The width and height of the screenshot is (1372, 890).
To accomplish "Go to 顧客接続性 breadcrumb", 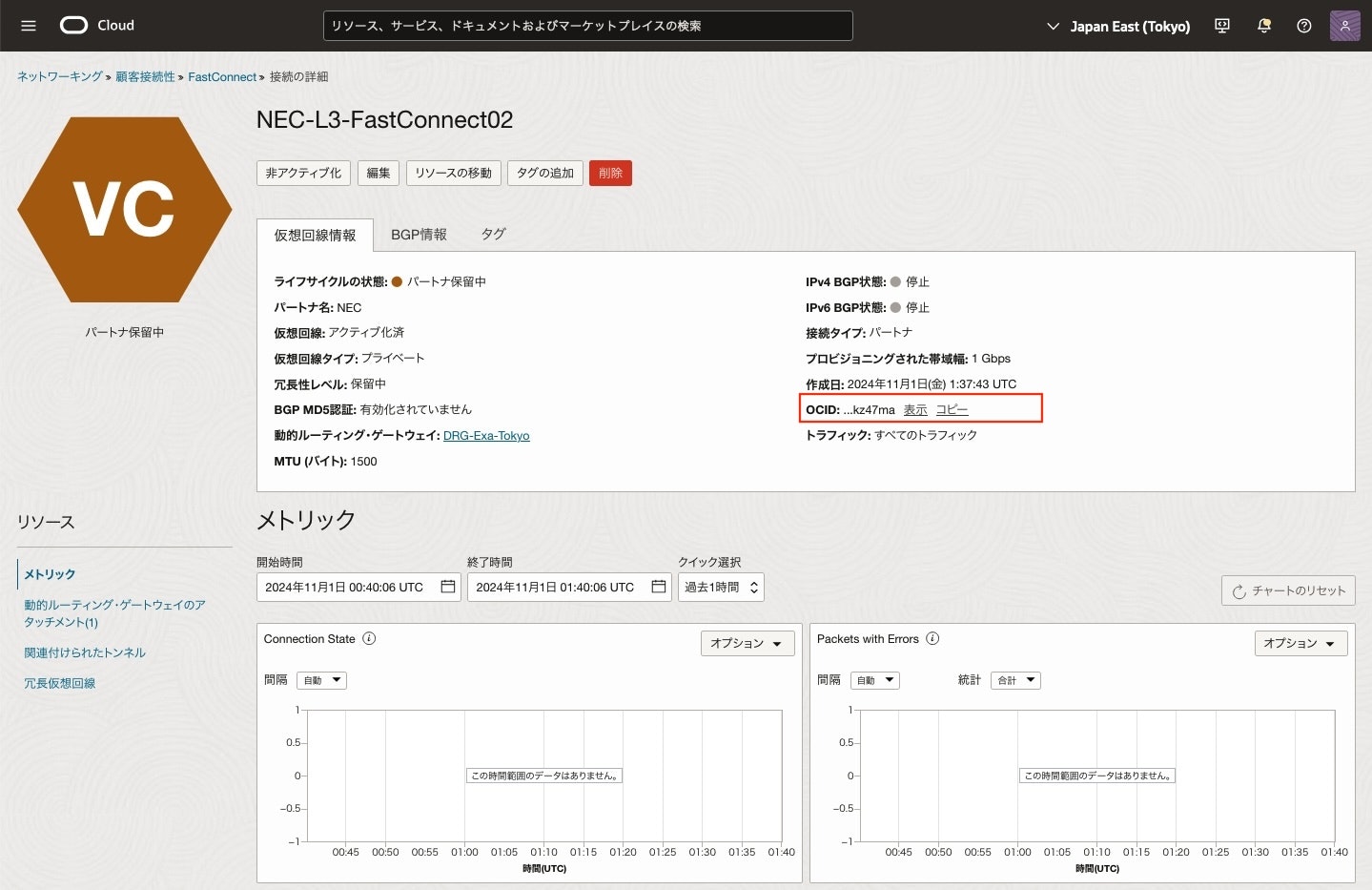I will (145, 76).
